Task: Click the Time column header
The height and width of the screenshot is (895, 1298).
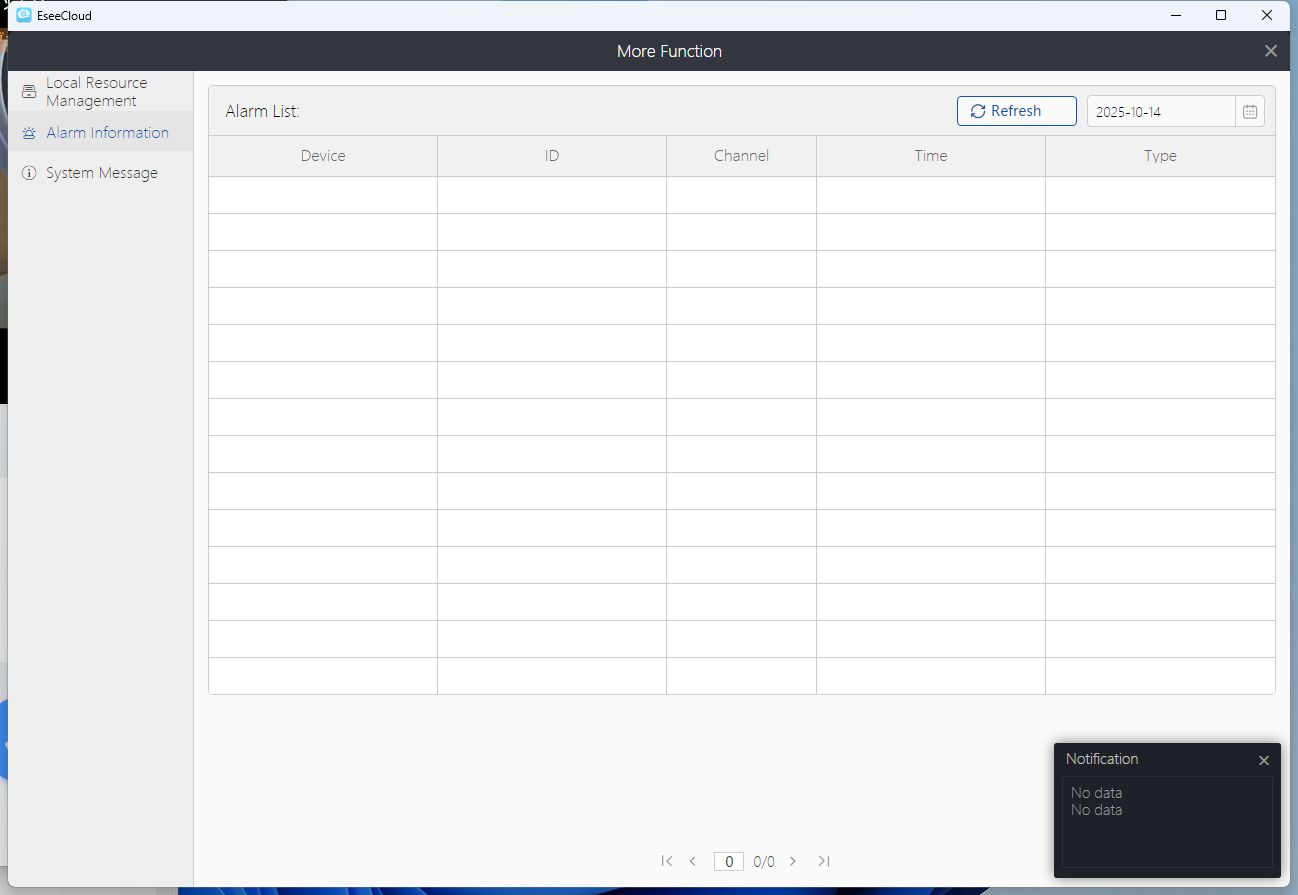Action: 930,156
